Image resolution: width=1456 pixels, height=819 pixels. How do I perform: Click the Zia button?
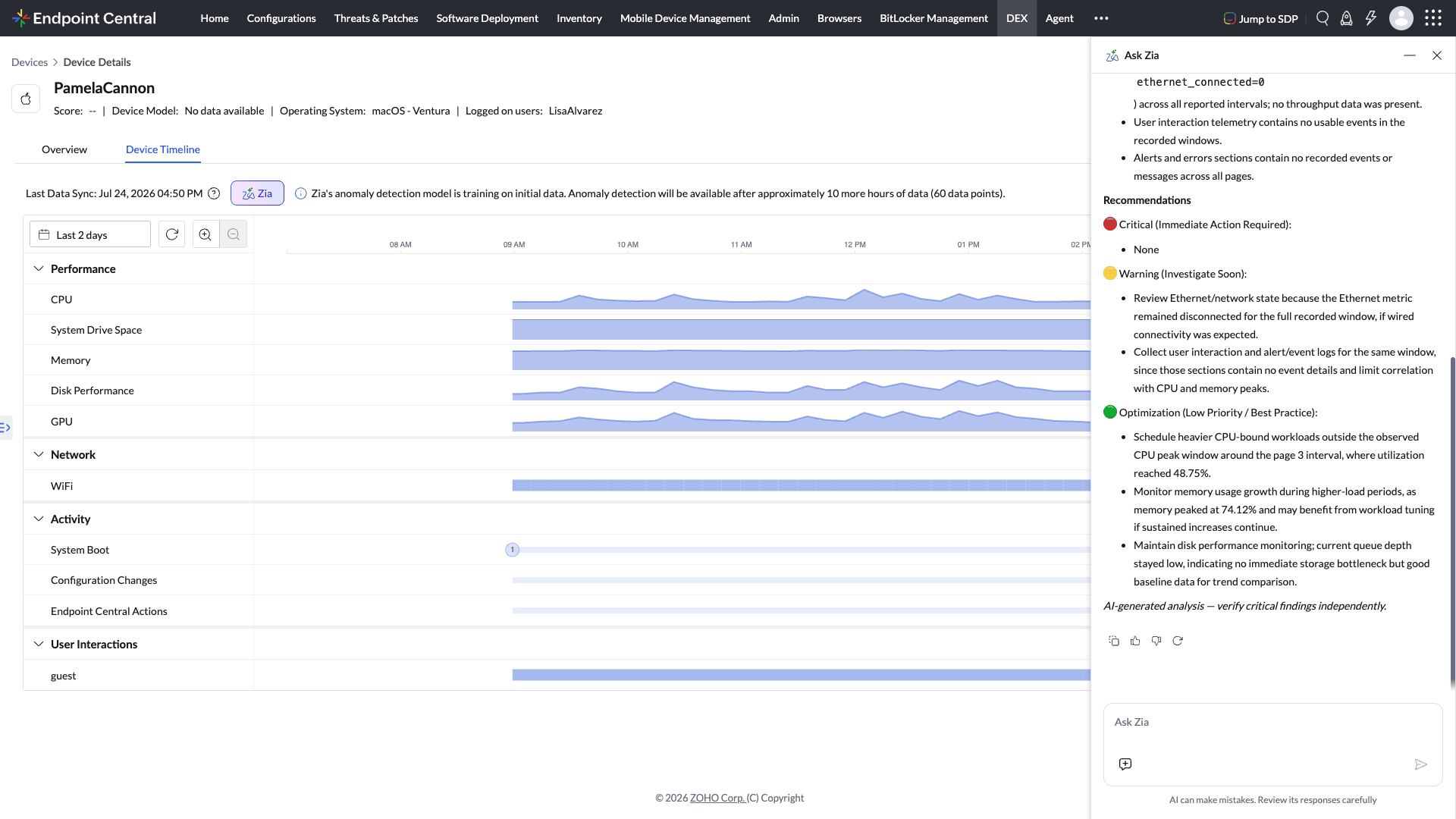pyautogui.click(x=257, y=193)
